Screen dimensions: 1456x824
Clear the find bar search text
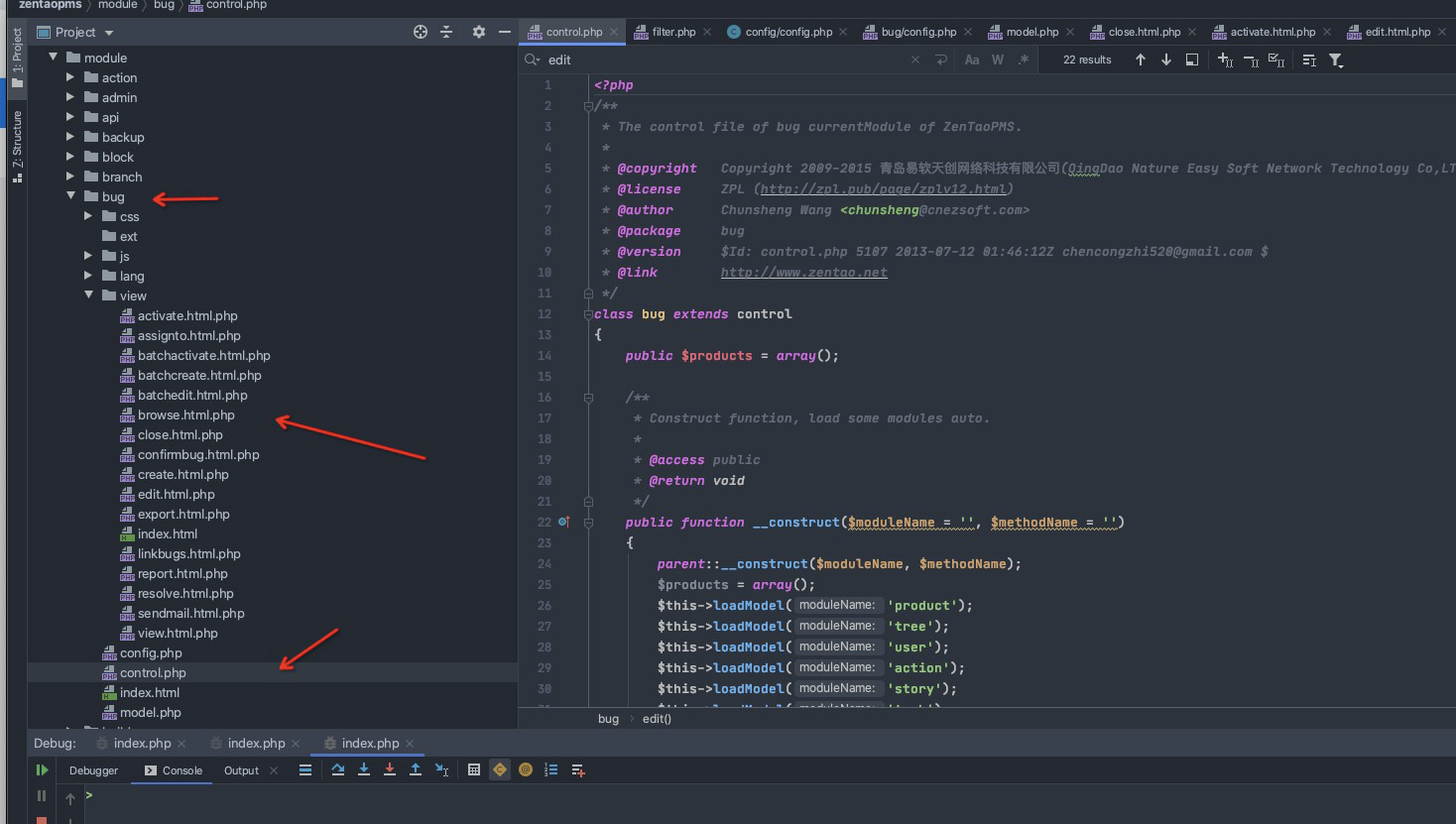[x=915, y=59]
